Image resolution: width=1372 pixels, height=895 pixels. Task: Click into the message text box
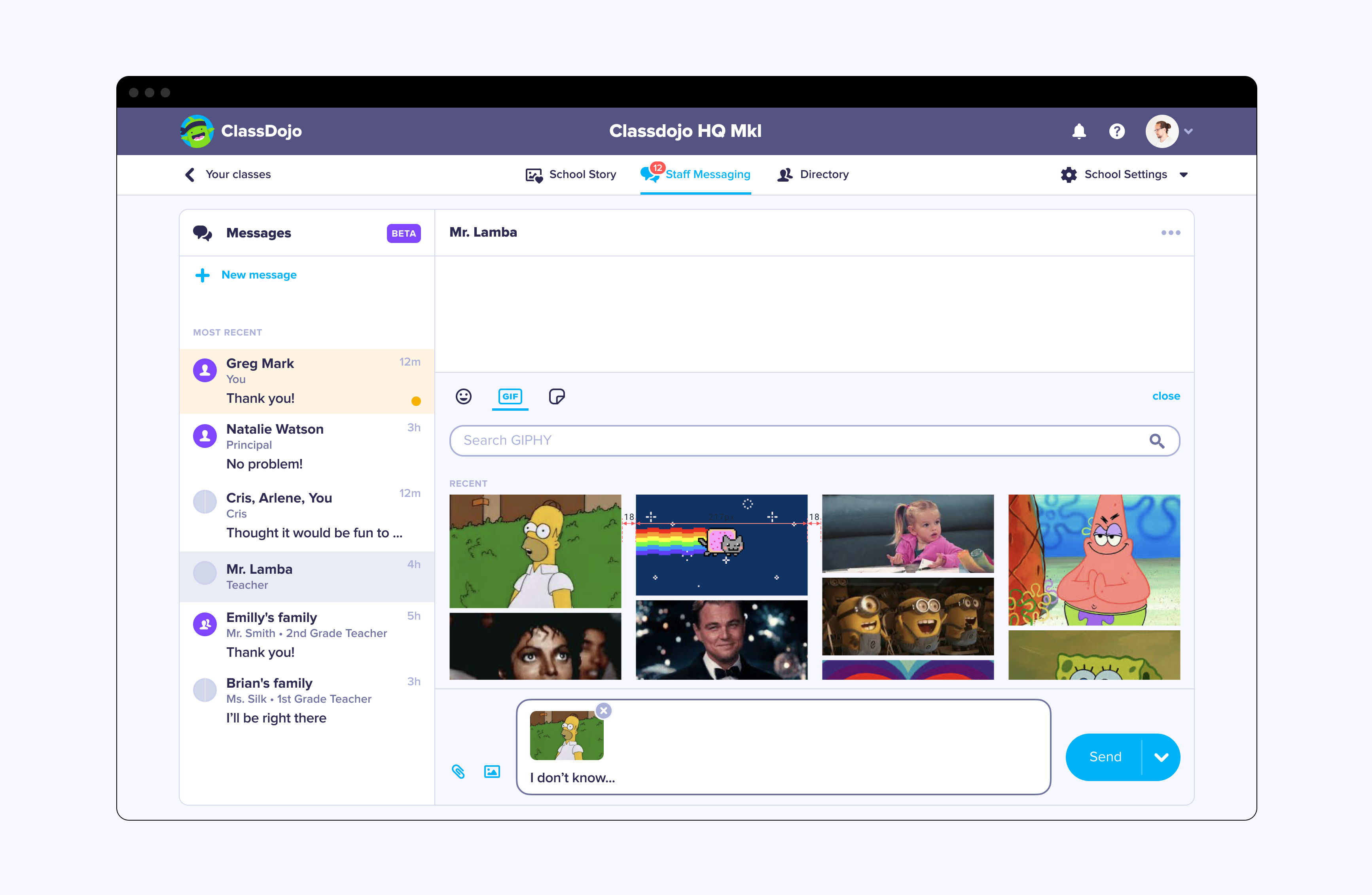(x=783, y=747)
